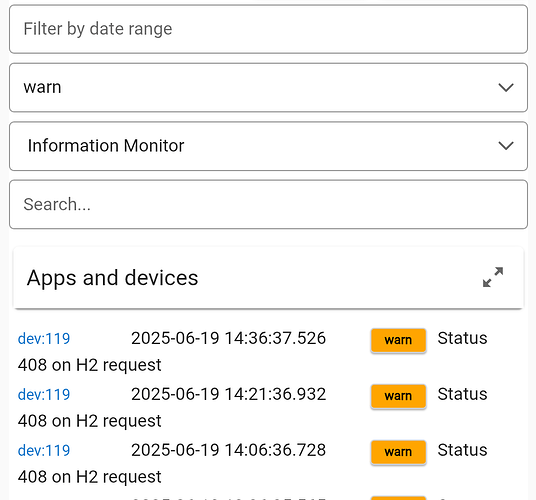
Task: Select timestamp 2025-06-19 14:21:36.932
Action: [228, 394]
